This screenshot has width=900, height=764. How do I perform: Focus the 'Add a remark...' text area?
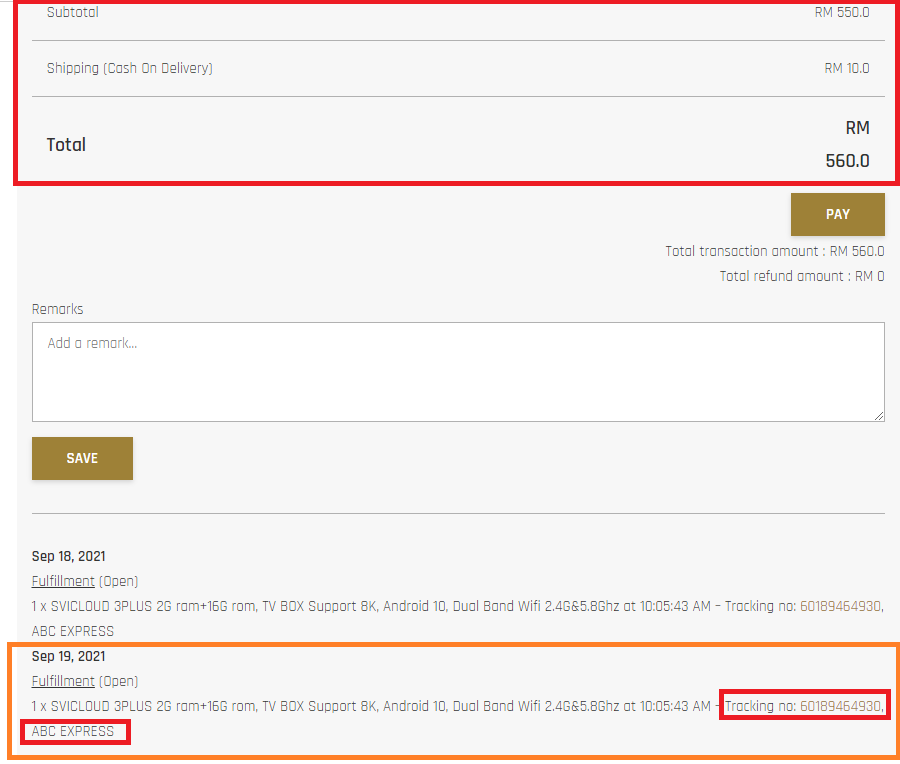pyautogui.click(x=458, y=371)
